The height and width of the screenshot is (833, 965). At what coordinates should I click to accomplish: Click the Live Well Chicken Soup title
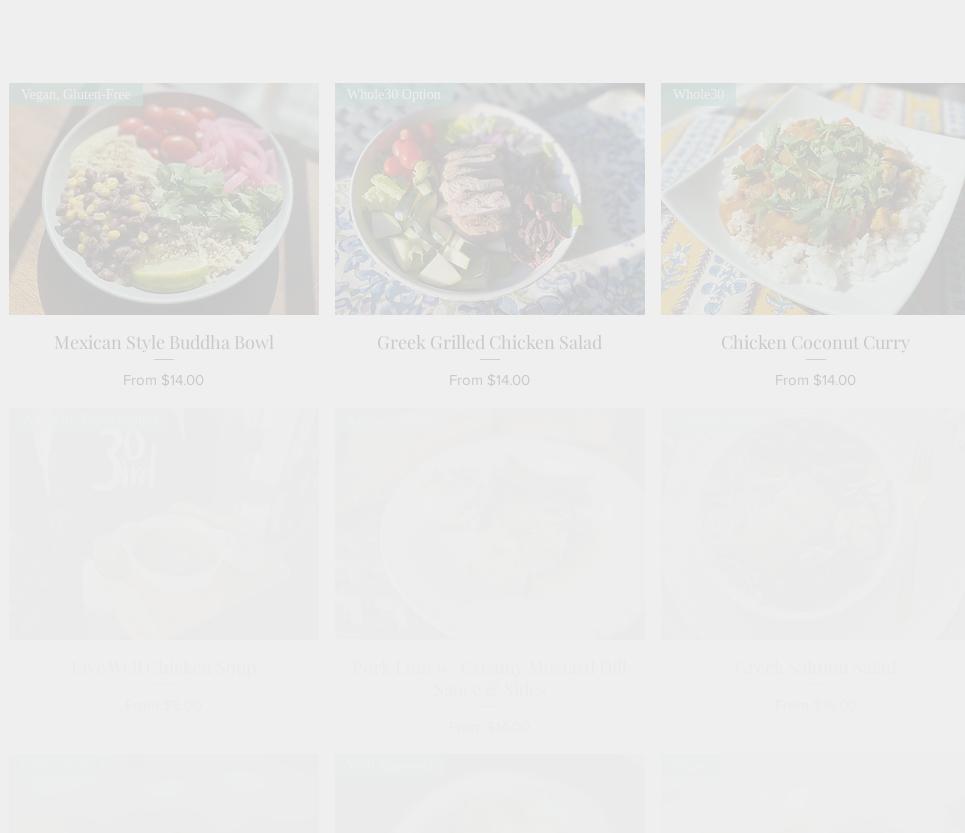coord(164,667)
